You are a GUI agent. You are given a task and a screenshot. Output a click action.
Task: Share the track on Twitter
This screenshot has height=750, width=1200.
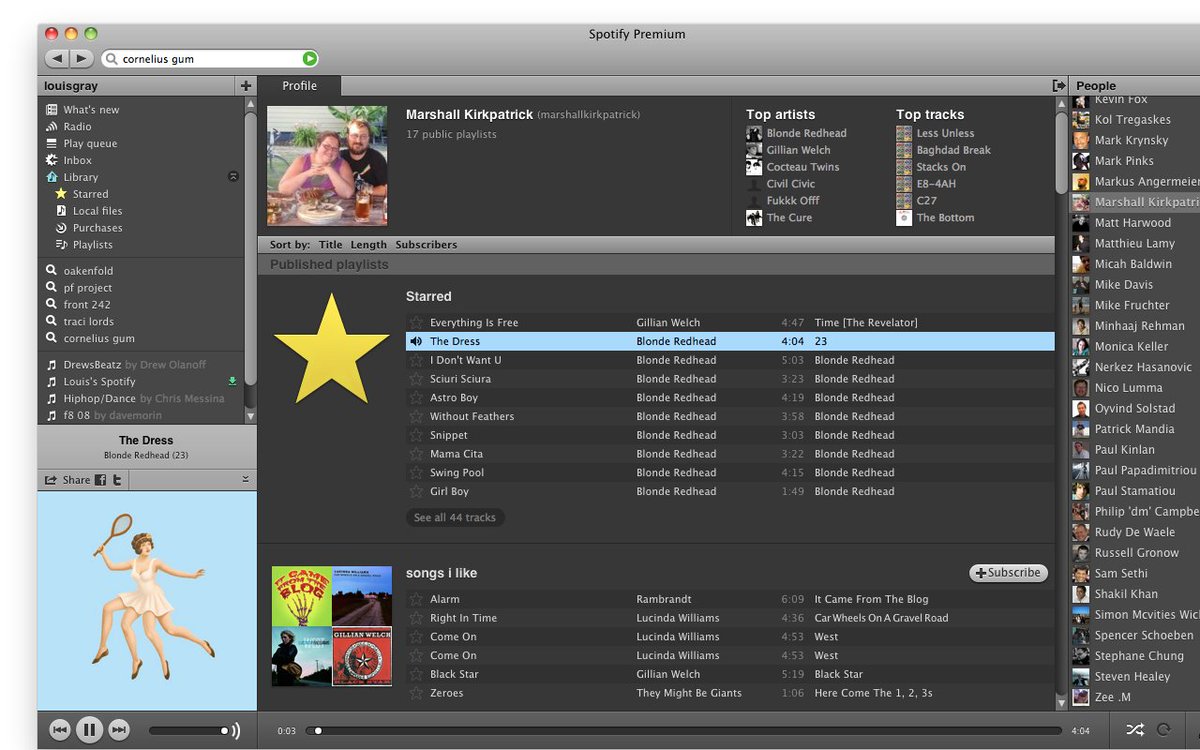117,480
